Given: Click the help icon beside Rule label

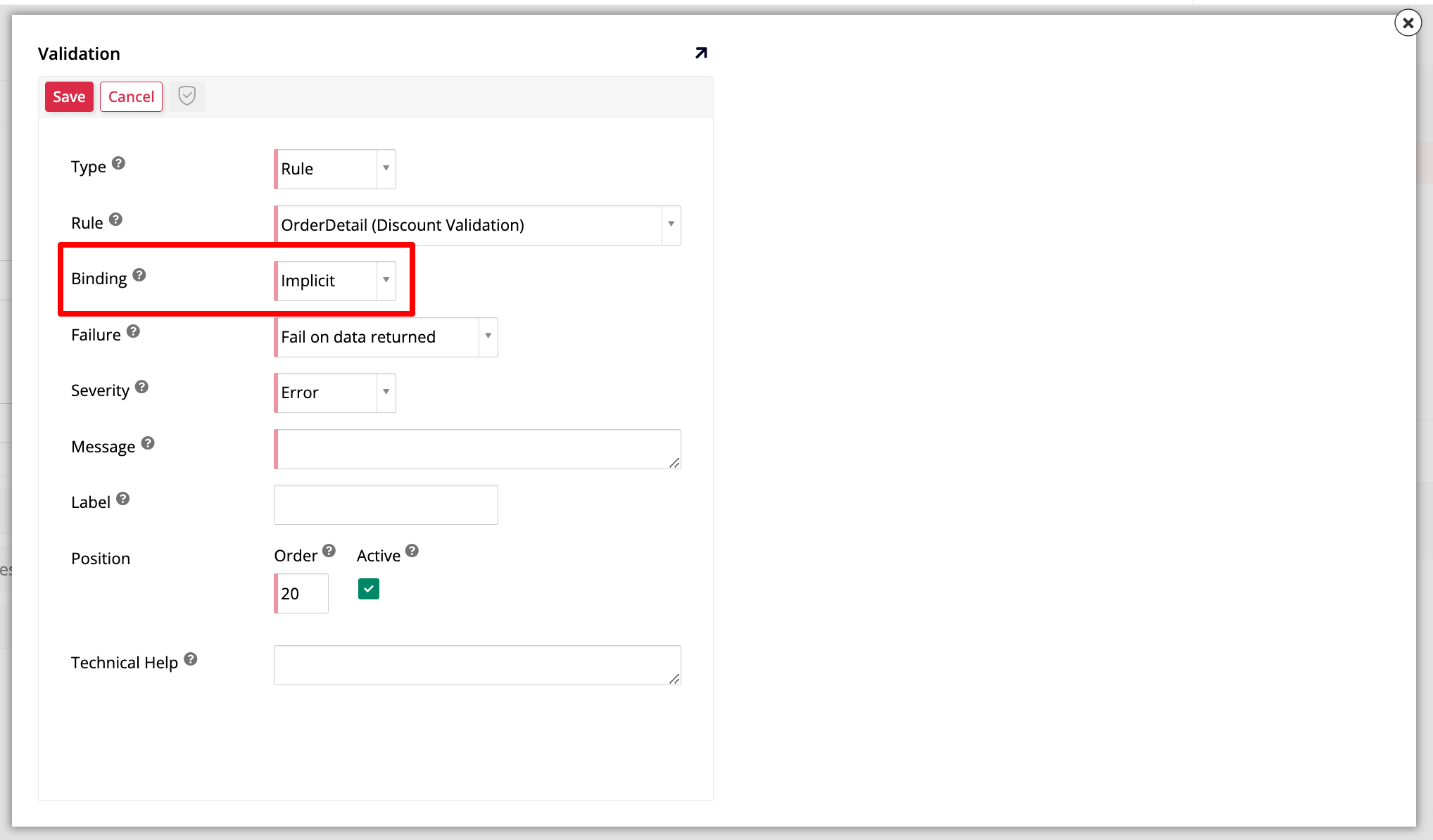Looking at the screenshot, I should pyautogui.click(x=115, y=219).
